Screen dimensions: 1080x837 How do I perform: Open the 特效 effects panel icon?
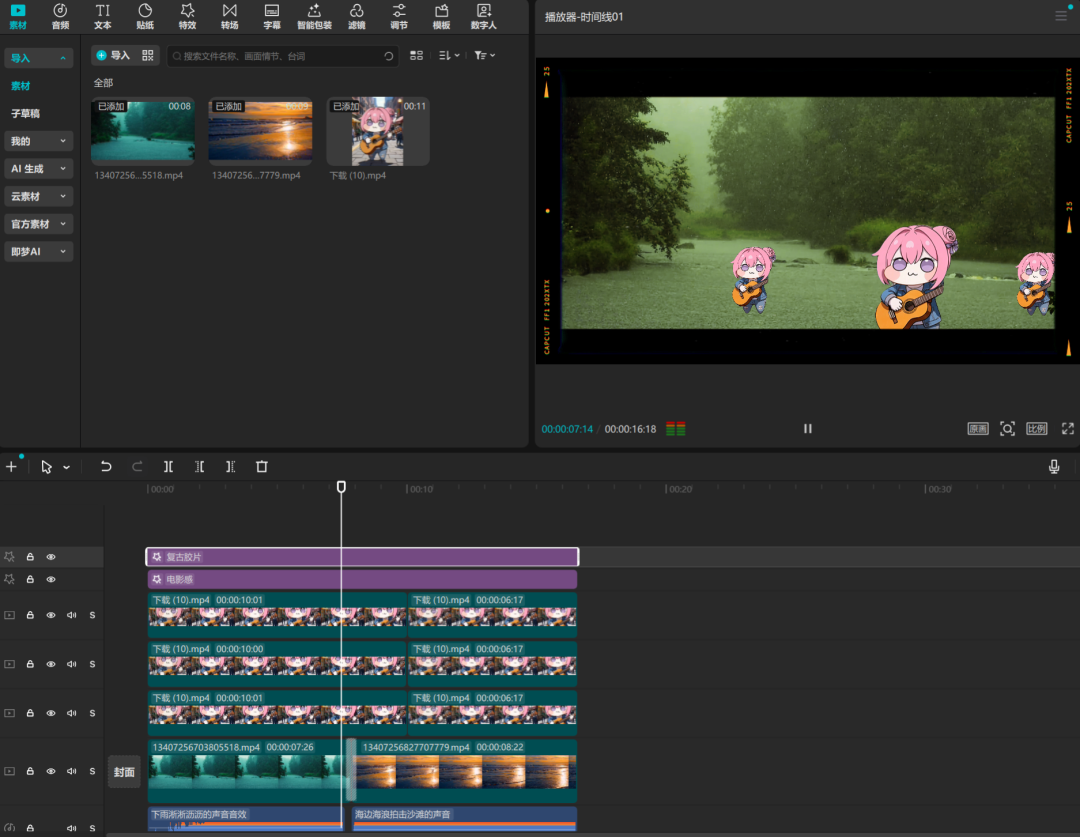point(187,16)
